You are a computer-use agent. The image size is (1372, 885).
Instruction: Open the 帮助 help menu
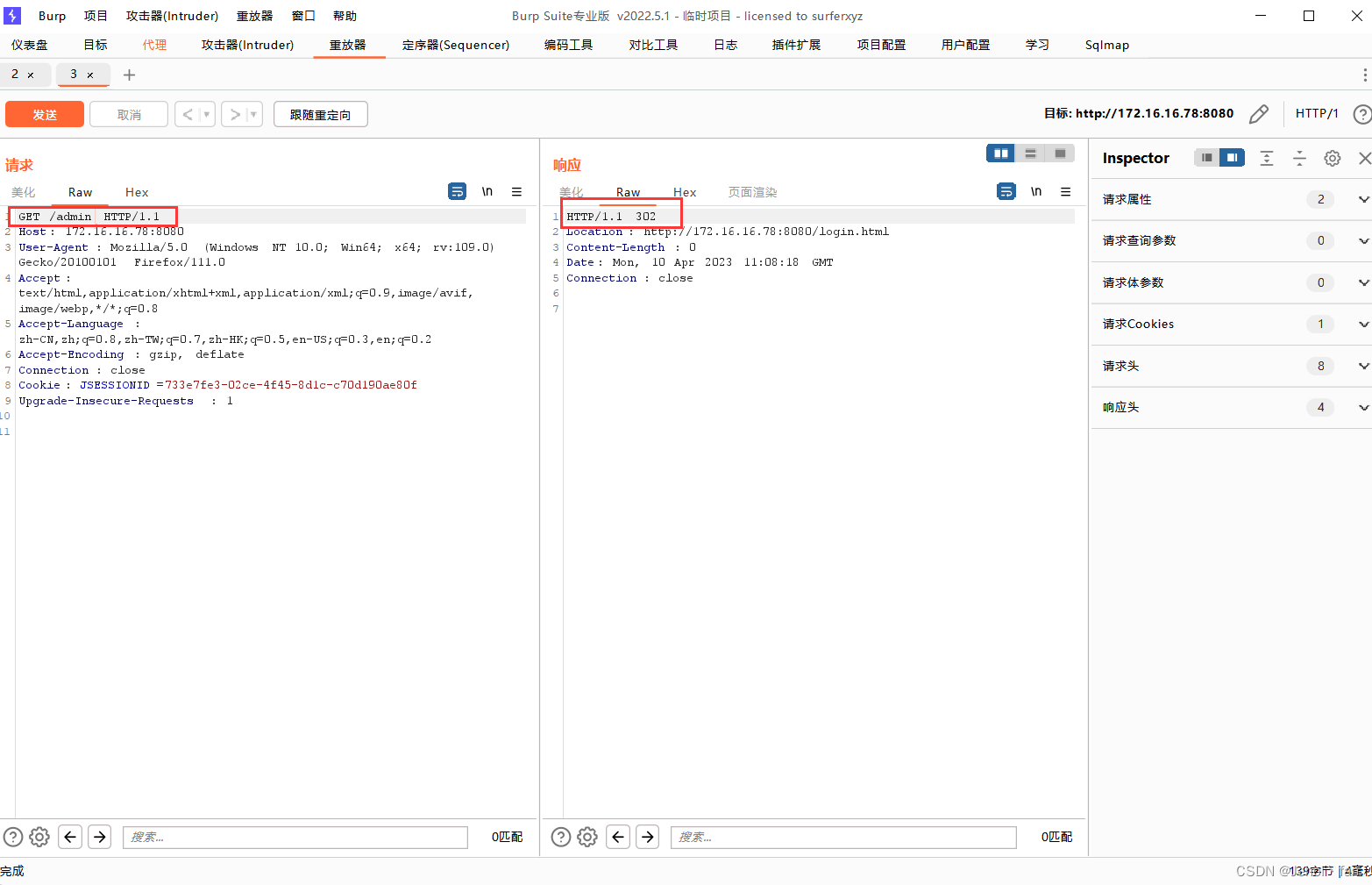tap(345, 16)
